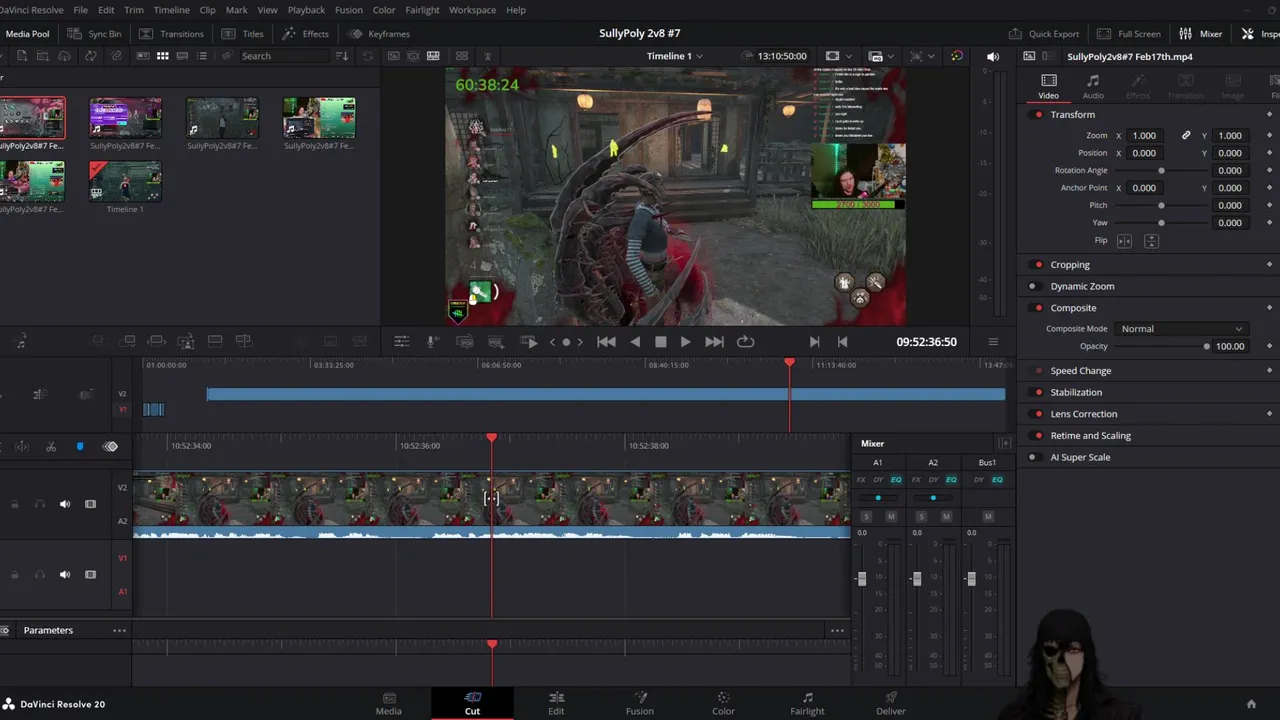The image size is (1280, 720).
Task: Open project manager home icon
Action: [1250, 704]
